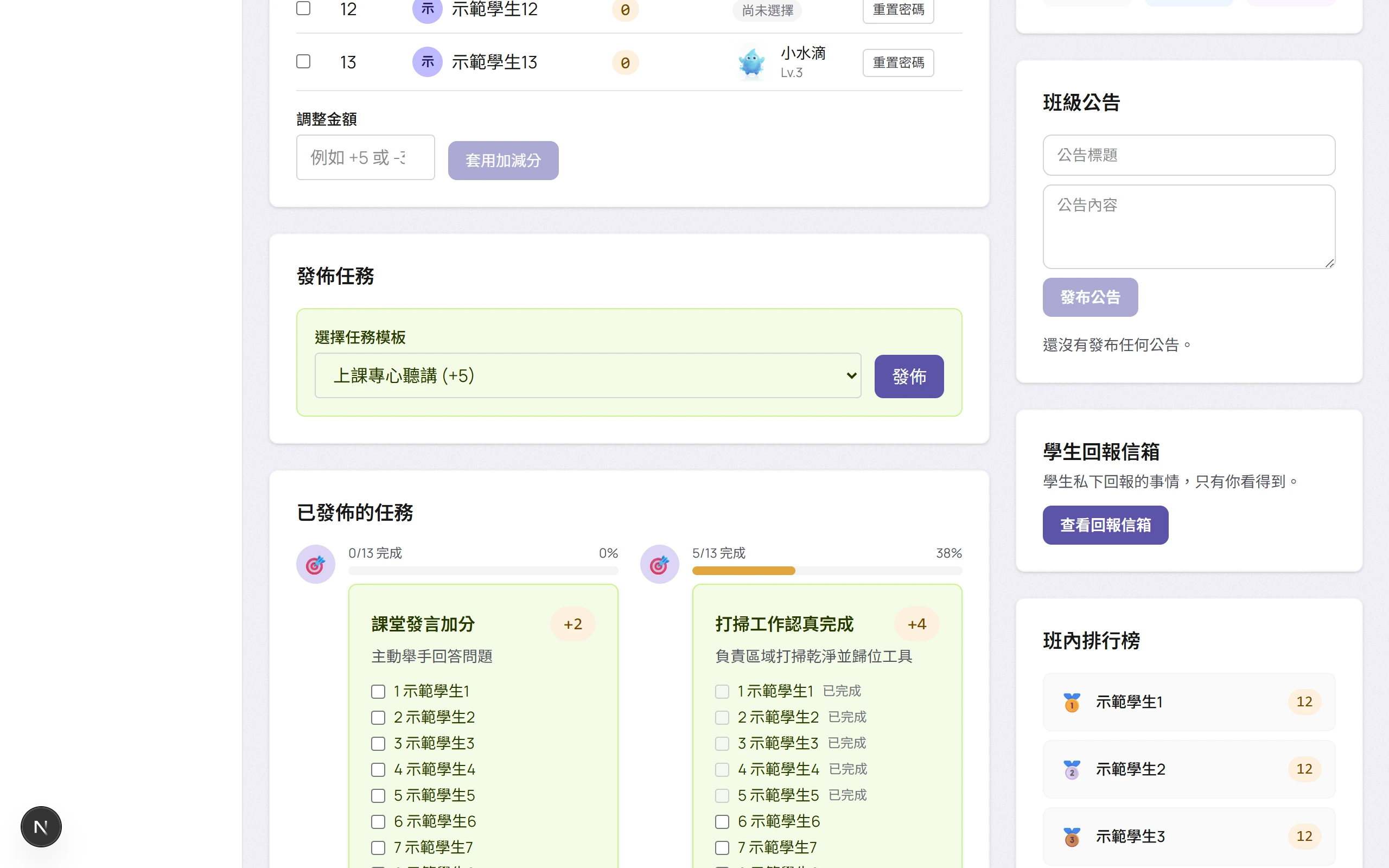Click the bronze medal icon for 示範學生3
This screenshot has width=1389, height=868.
tap(1072, 837)
